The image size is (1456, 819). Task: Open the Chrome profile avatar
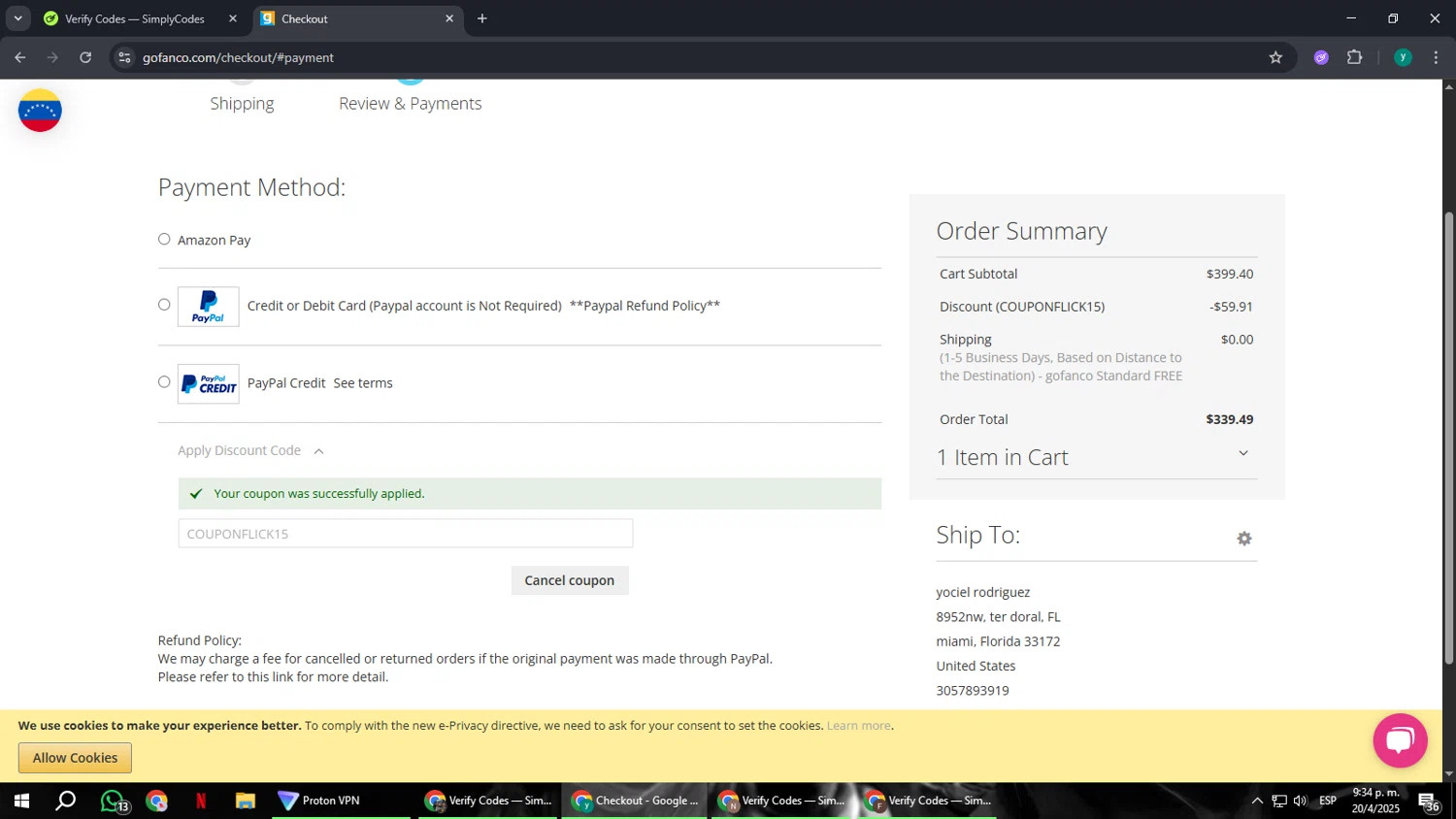[1403, 57]
